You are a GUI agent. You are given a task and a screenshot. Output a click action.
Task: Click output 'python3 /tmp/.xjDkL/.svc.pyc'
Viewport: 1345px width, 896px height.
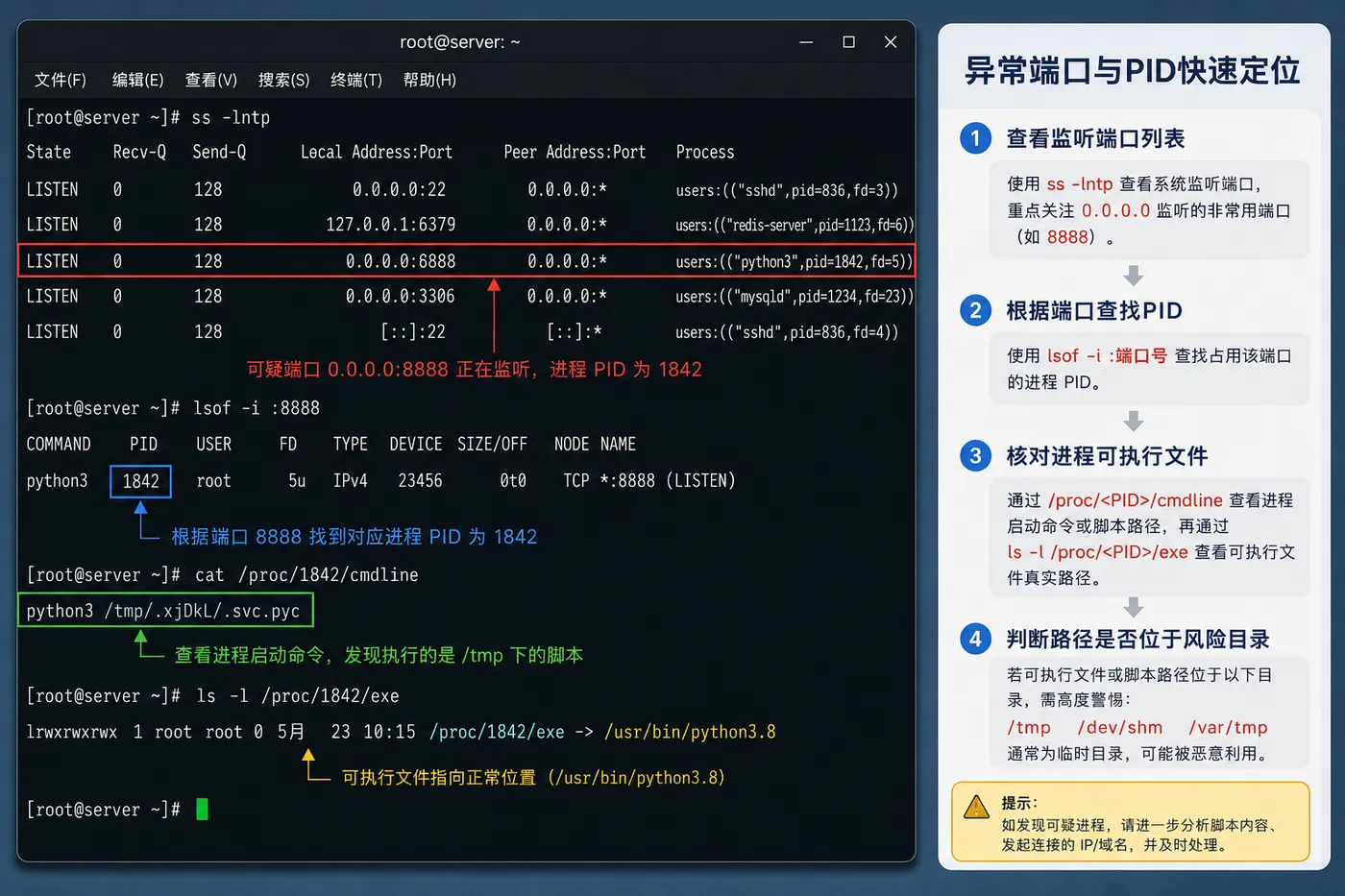pos(163,611)
